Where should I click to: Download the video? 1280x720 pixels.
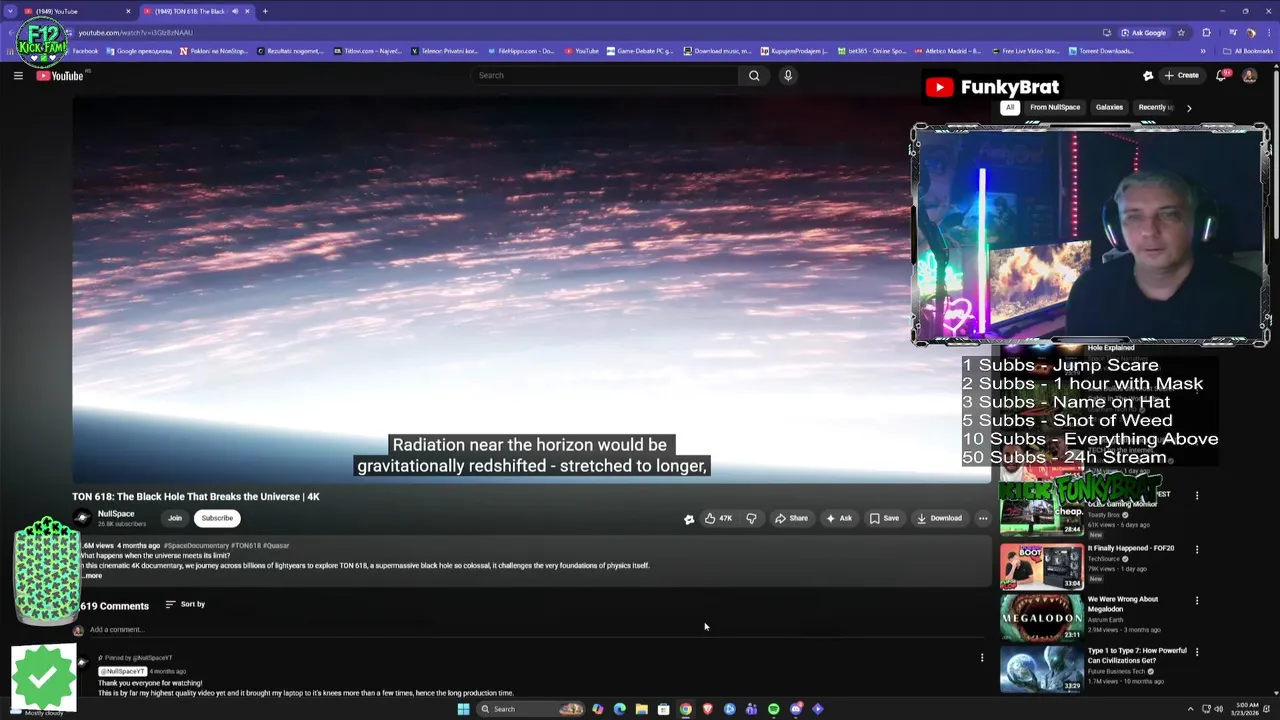940,518
